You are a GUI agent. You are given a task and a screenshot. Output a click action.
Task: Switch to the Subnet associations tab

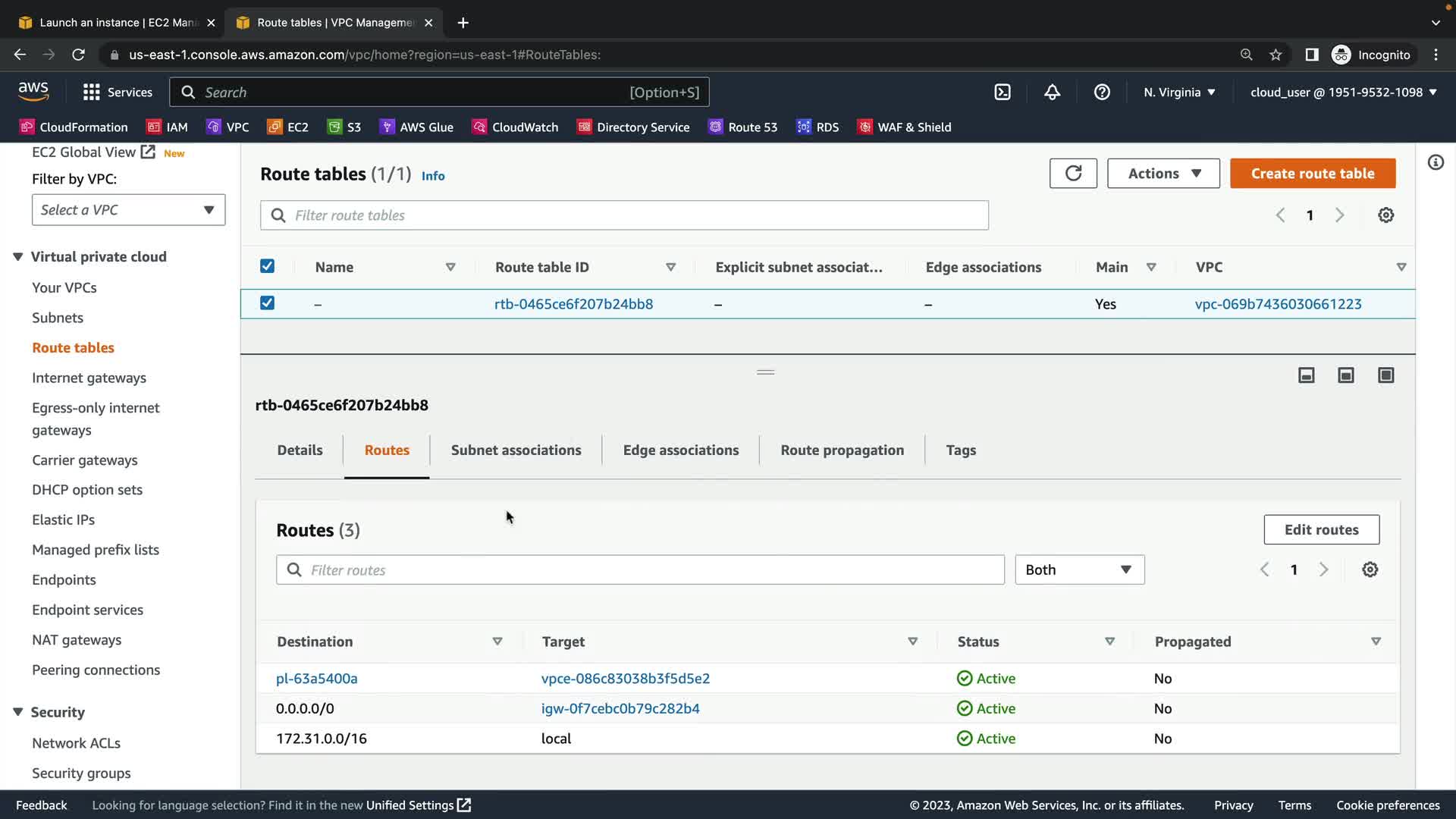516,450
